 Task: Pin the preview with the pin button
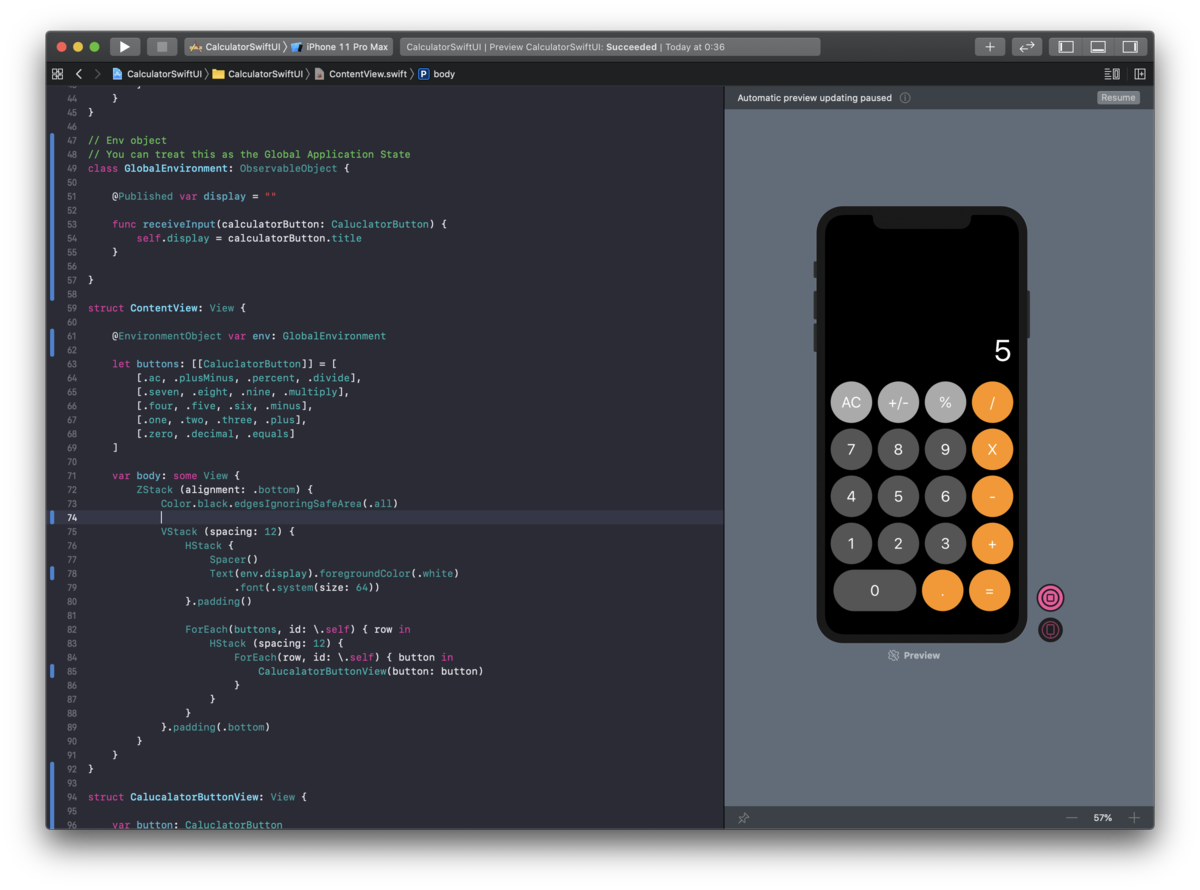click(743, 818)
